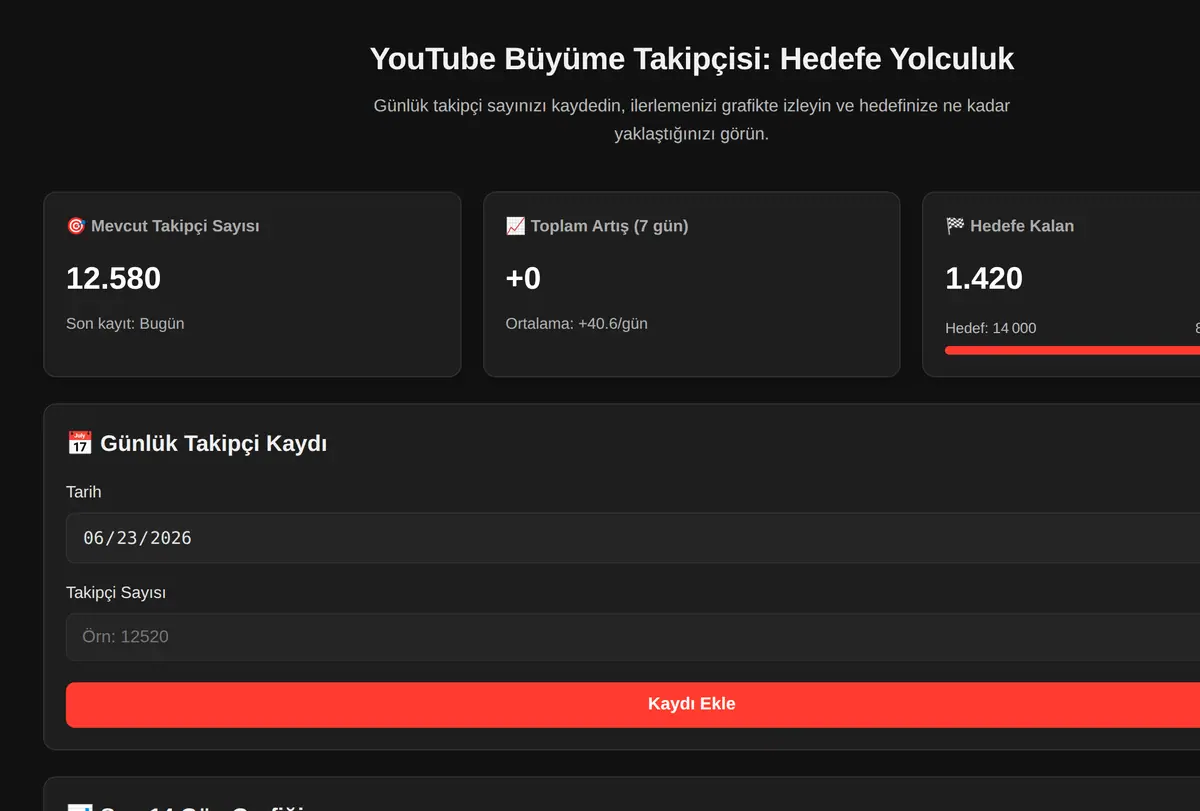1200x811 pixels.
Task: Click the checkered flag icon beside Hedefe Kalan
Action: pyautogui.click(x=955, y=226)
